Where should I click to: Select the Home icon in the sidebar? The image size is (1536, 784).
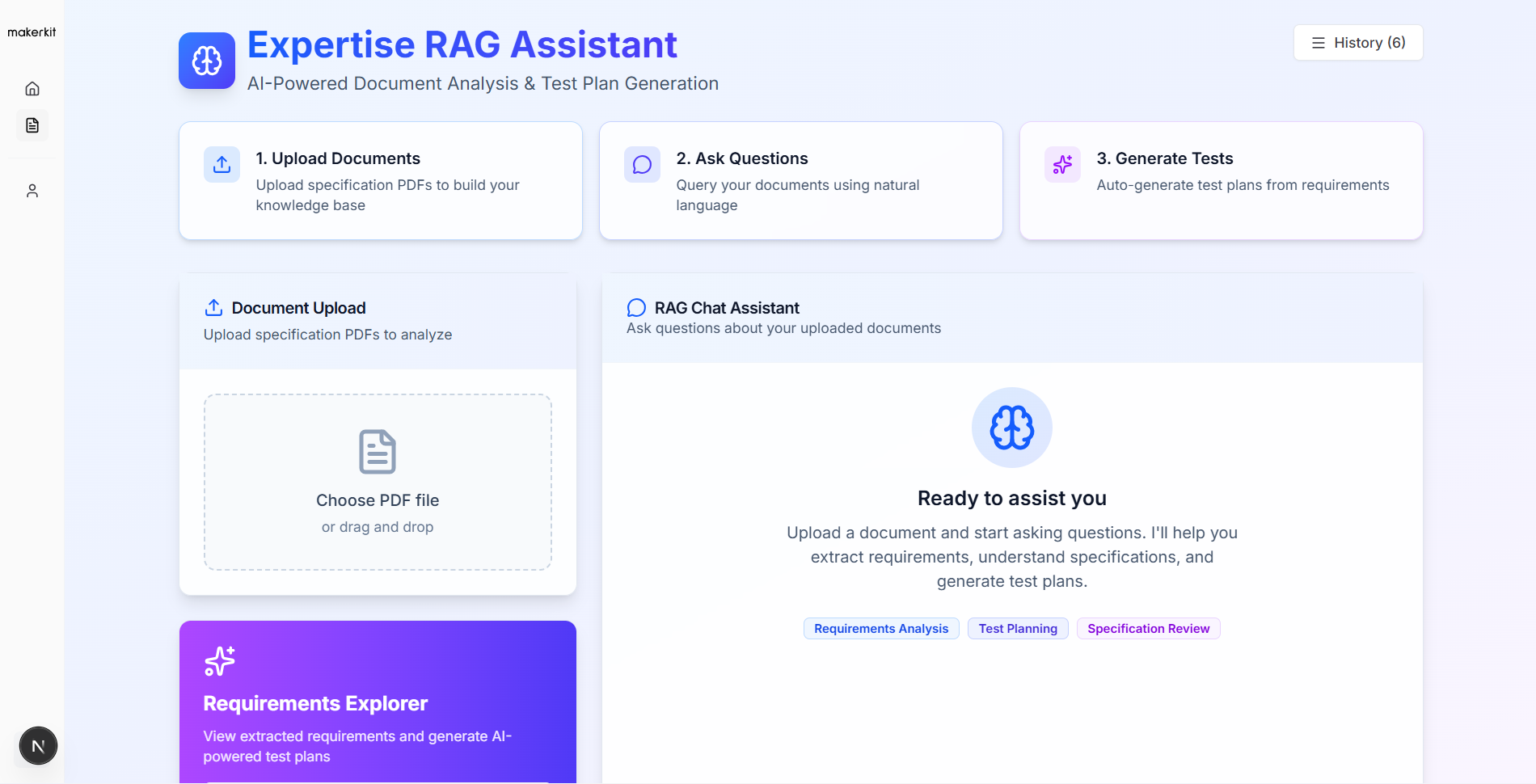pos(32,88)
